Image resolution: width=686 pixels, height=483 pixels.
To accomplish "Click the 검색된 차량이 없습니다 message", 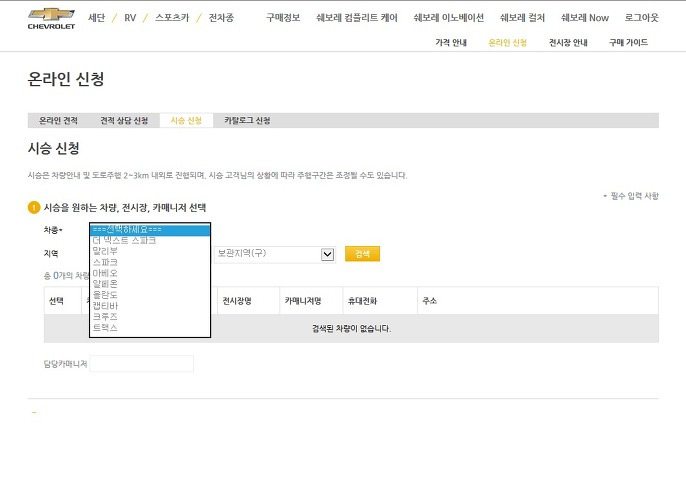I will tap(351, 329).
